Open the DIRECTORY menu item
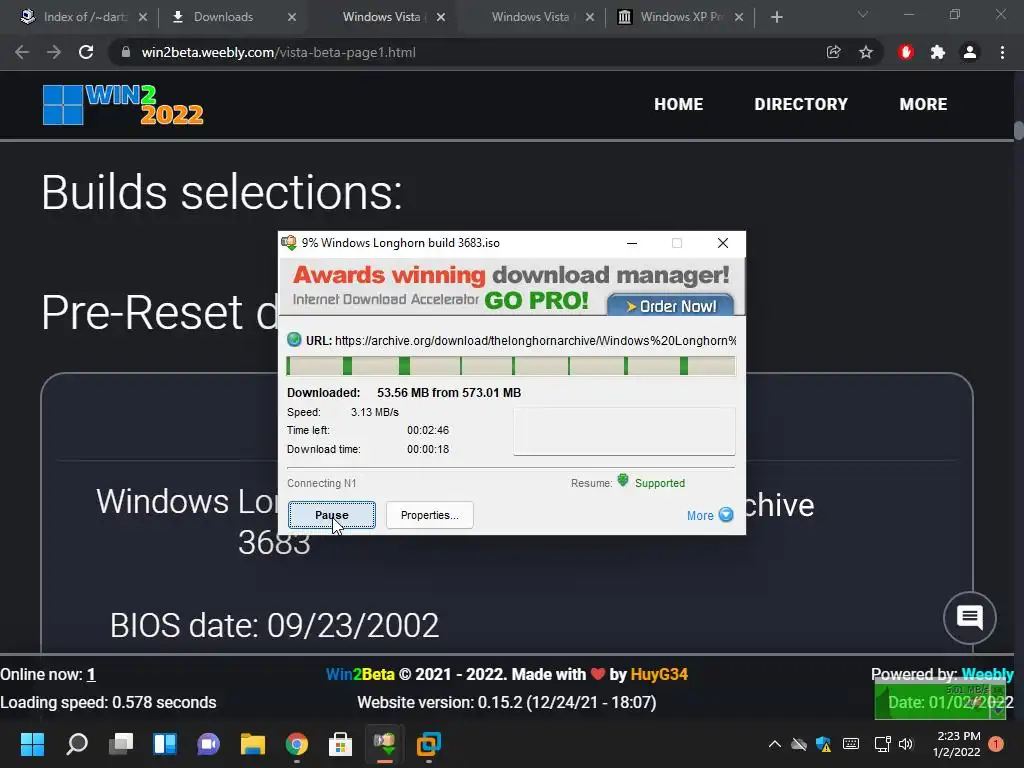Viewport: 1024px width, 768px height. 801,104
